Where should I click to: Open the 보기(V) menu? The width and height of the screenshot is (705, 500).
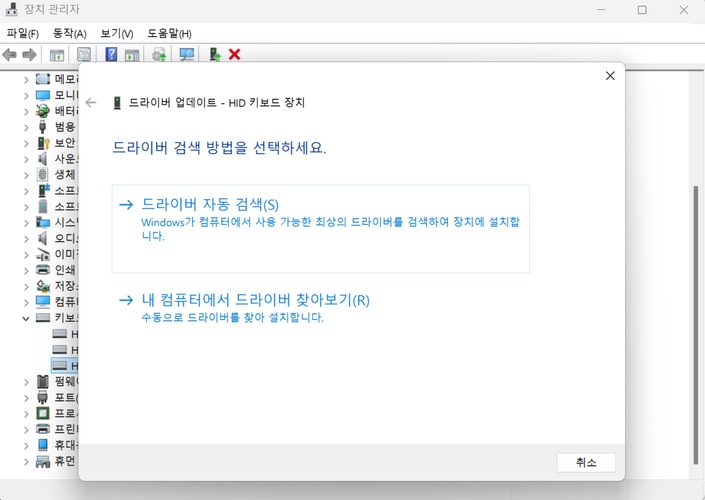tap(117, 33)
